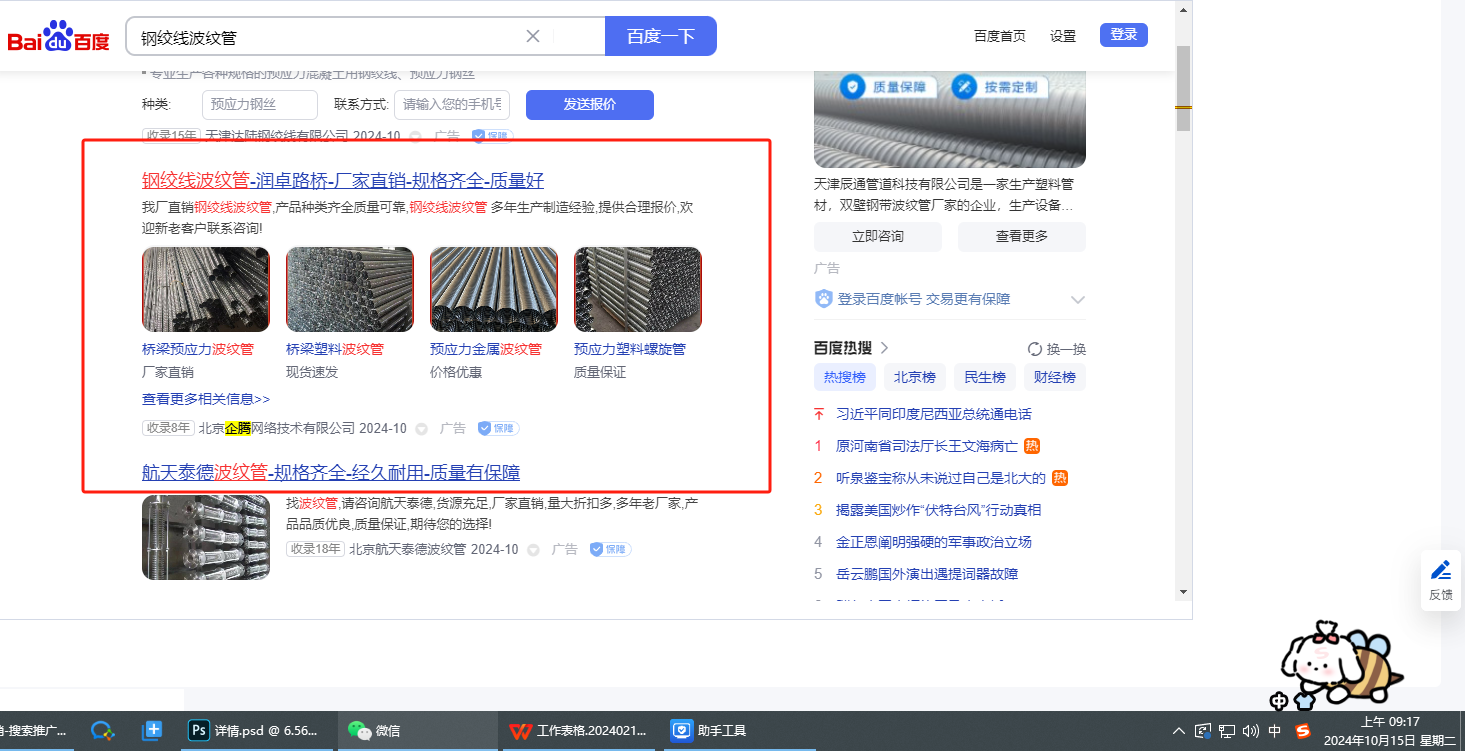Click the 预应力金属波纹管 product thumbnail
The image size is (1465, 751).
click(x=494, y=289)
